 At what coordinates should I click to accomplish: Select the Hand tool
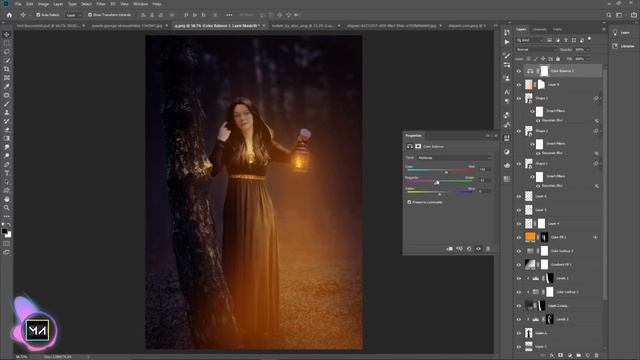click(x=7, y=199)
